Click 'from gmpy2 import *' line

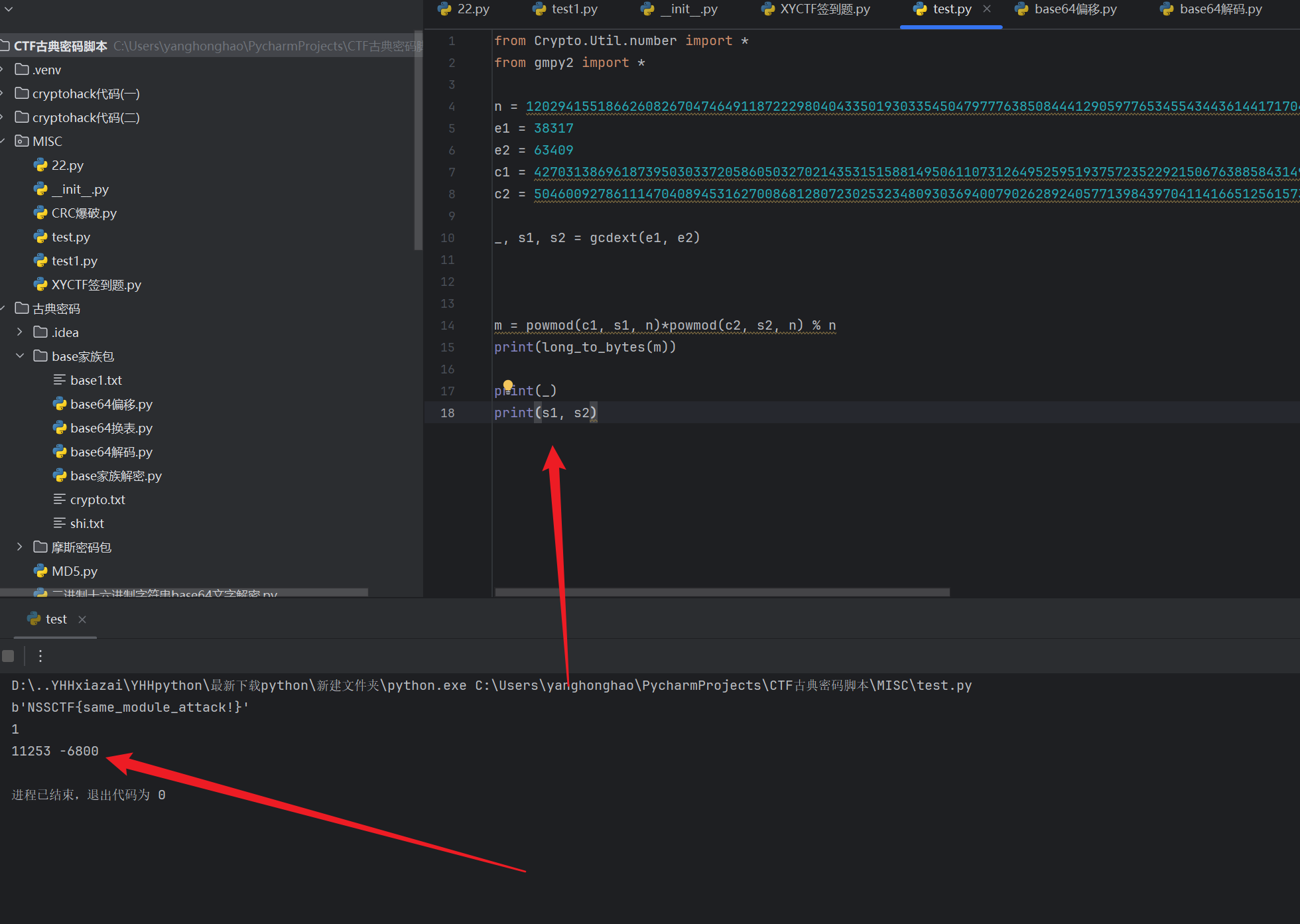[570, 62]
